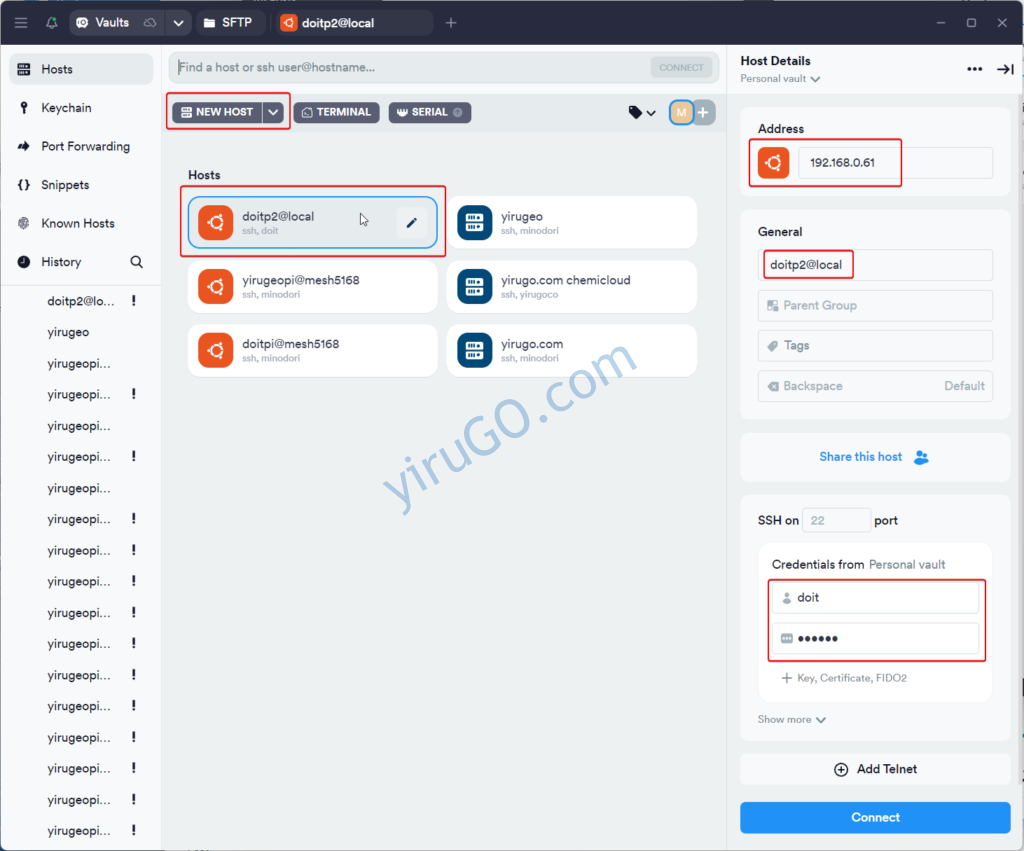Open the Vaults dropdown chevron
The height and width of the screenshot is (851, 1024).
[x=178, y=23]
